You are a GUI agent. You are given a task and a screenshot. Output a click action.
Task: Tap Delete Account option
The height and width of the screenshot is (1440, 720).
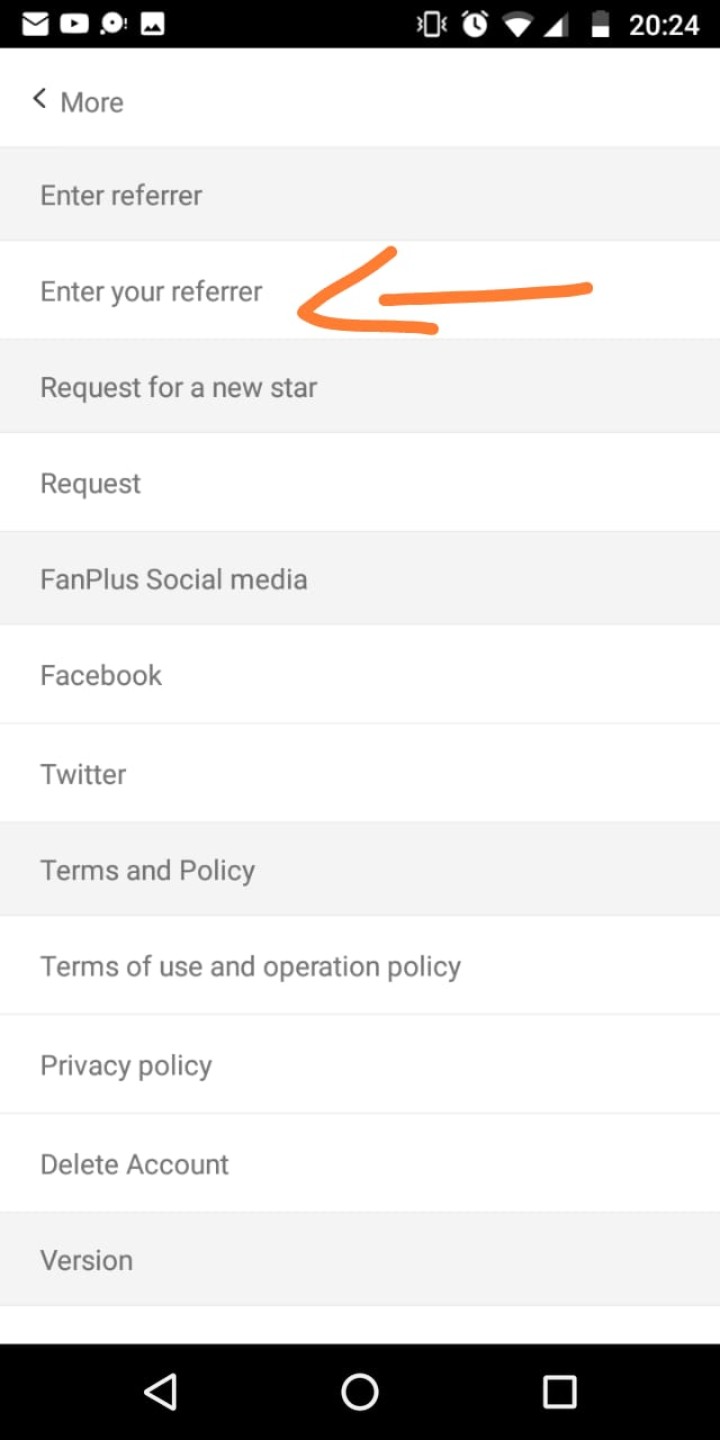pos(135,1164)
